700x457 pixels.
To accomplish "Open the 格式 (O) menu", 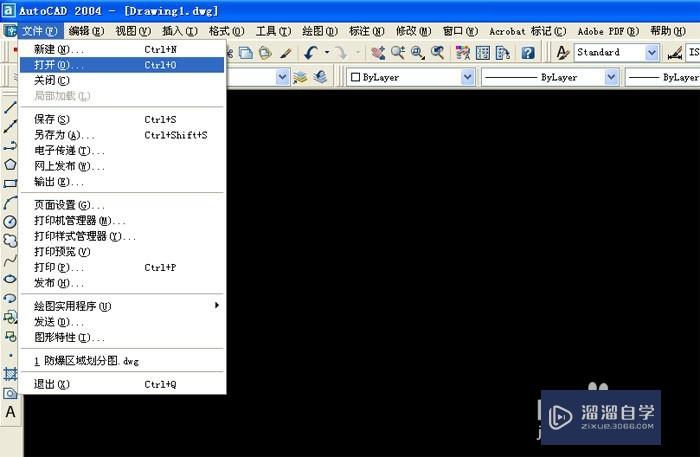I will tap(226, 31).
